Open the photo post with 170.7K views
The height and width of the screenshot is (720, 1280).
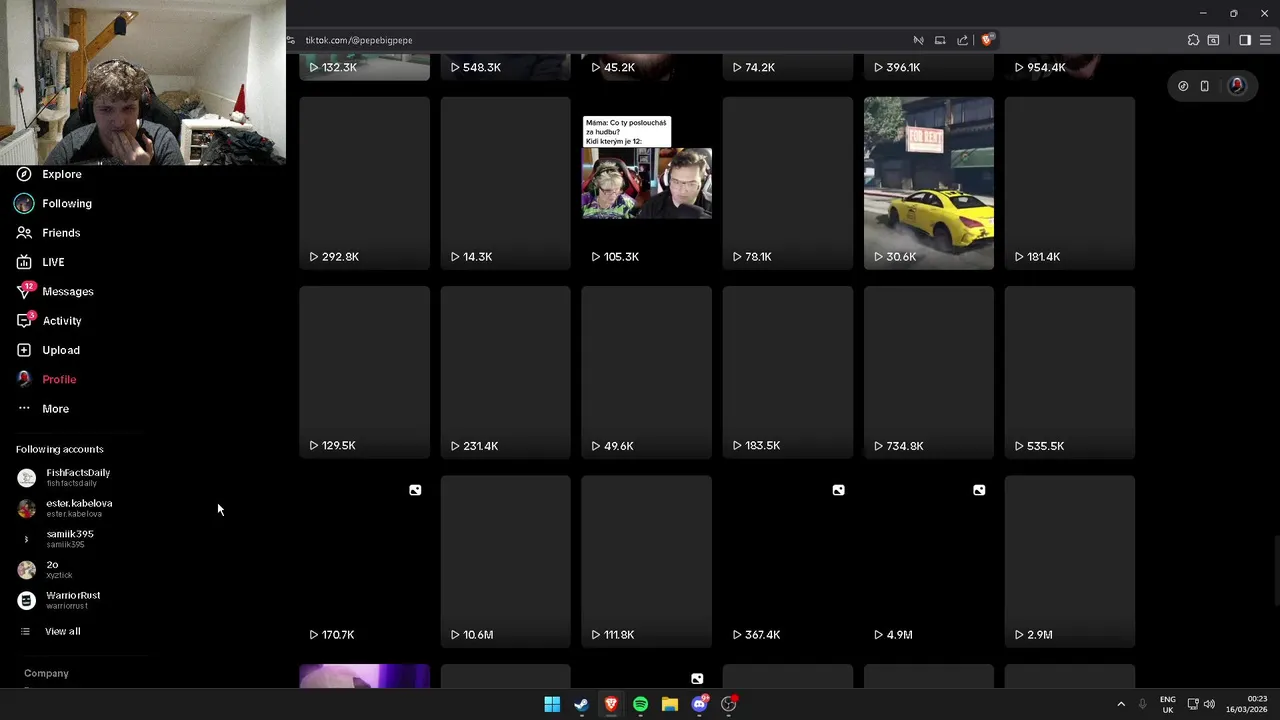click(x=364, y=561)
